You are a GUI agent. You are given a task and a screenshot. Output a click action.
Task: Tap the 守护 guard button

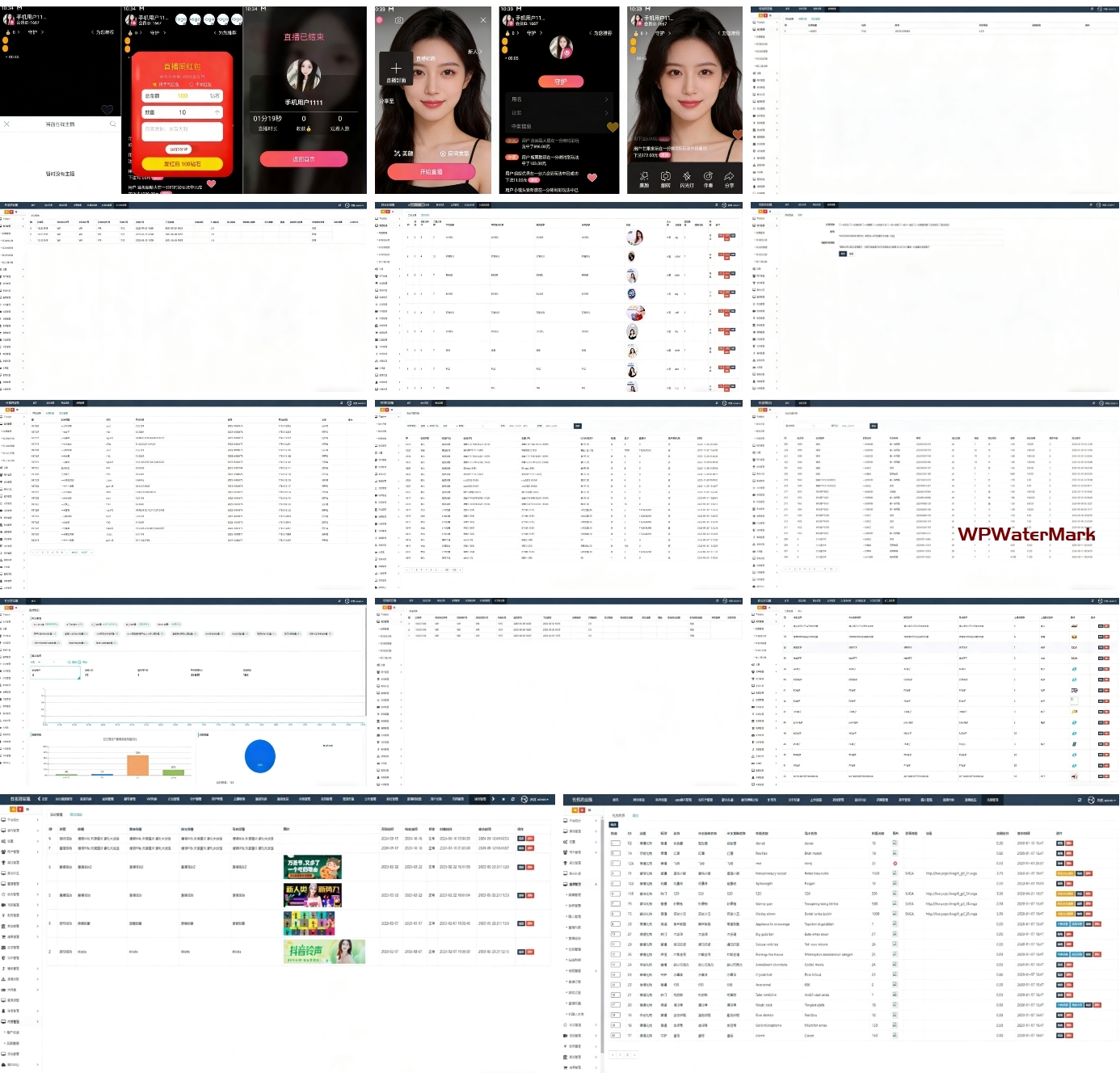click(x=561, y=82)
